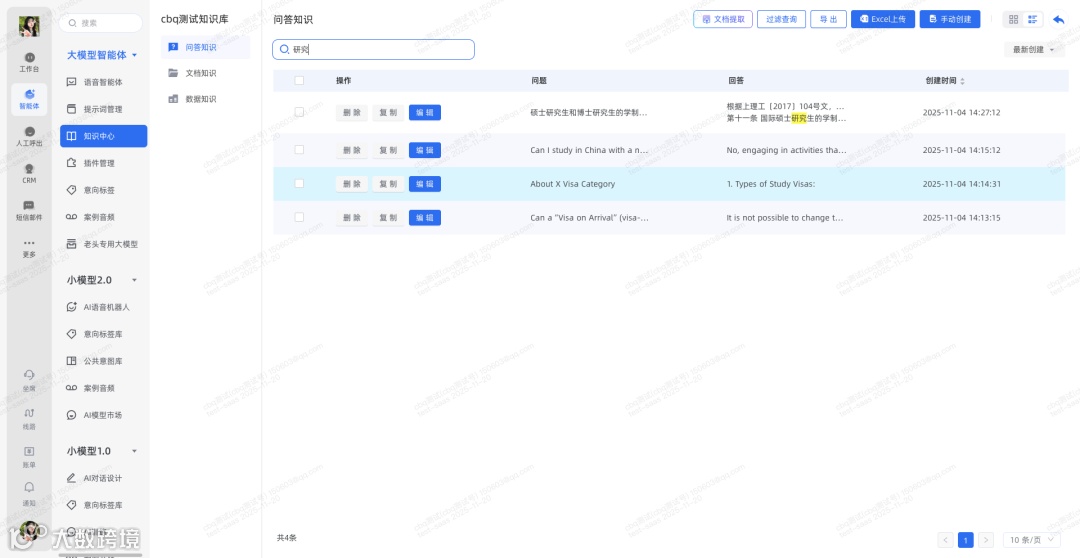Open the 最新创建 sort dropdown
The image size is (1080, 558).
[x=1033, y=50]
